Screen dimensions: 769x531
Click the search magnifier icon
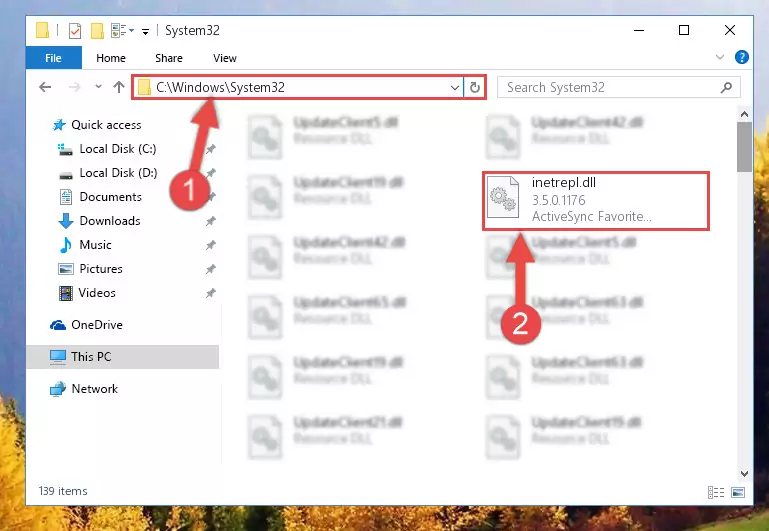(x=726, y=87)
